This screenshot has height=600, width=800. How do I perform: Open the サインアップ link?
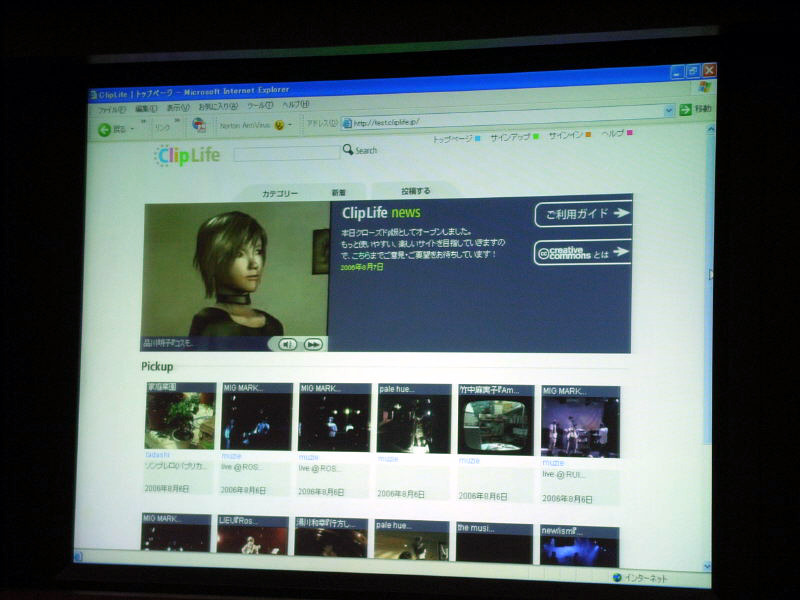(x=514, y=136)
